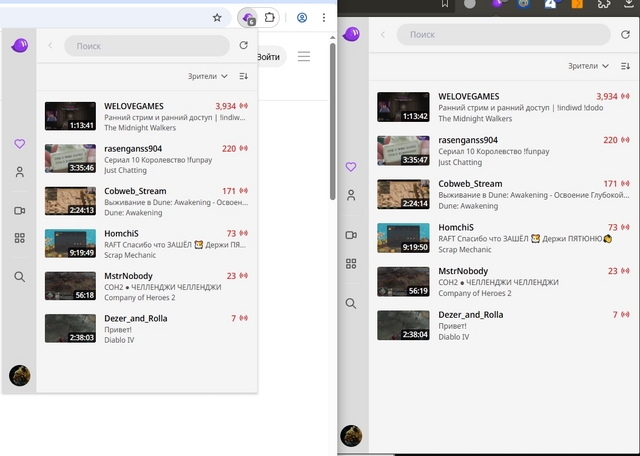Screen dimensions: 640x456
Task: Click the magnifier search icon in left popup sidebar
Action: click(x=19, y=277)
